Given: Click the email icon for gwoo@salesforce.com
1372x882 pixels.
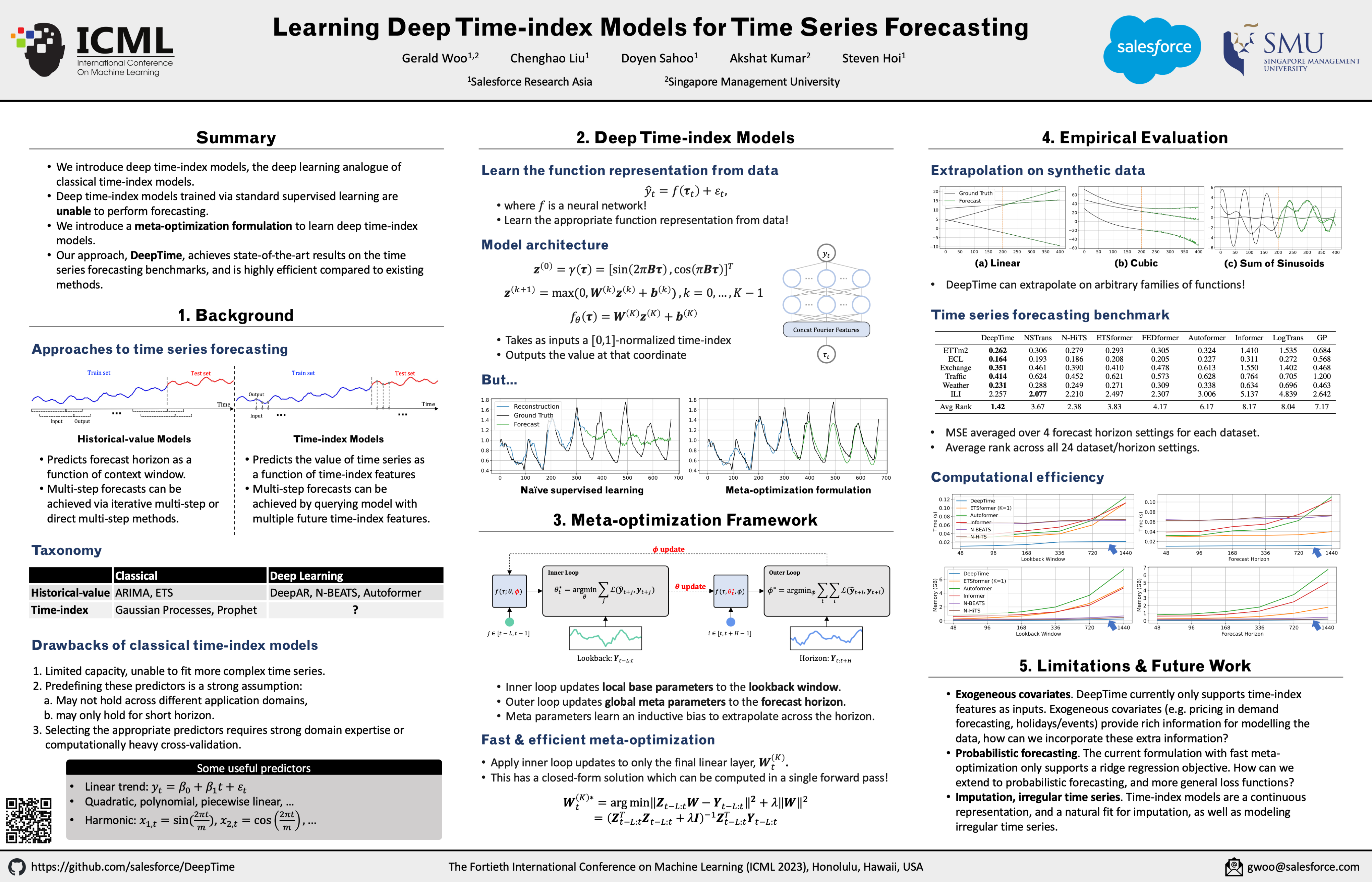Looking at the screenshot, I should pos(1225,866).
